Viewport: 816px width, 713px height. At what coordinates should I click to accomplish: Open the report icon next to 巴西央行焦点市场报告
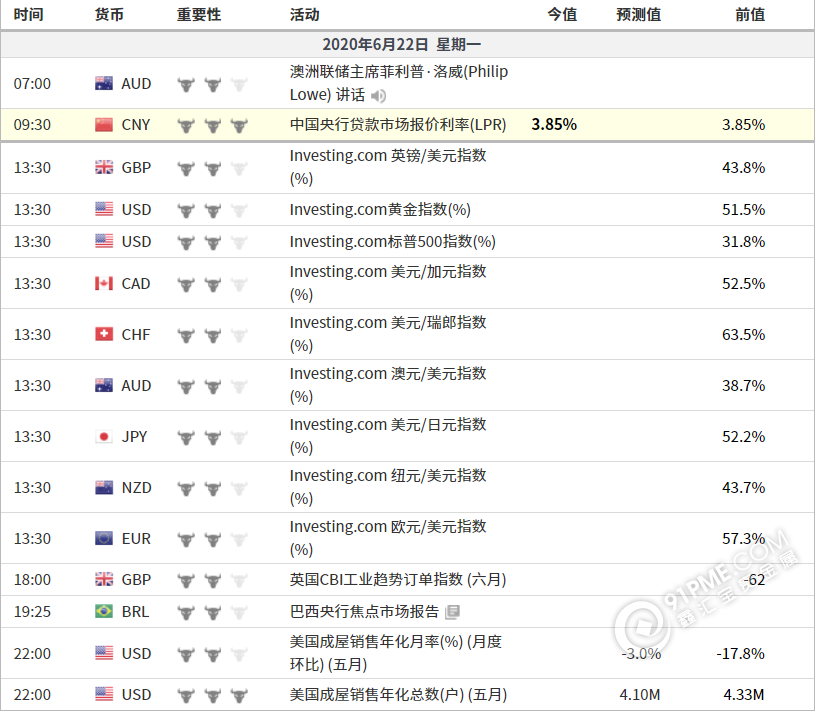pyautogui.click(x=452, y=612)
